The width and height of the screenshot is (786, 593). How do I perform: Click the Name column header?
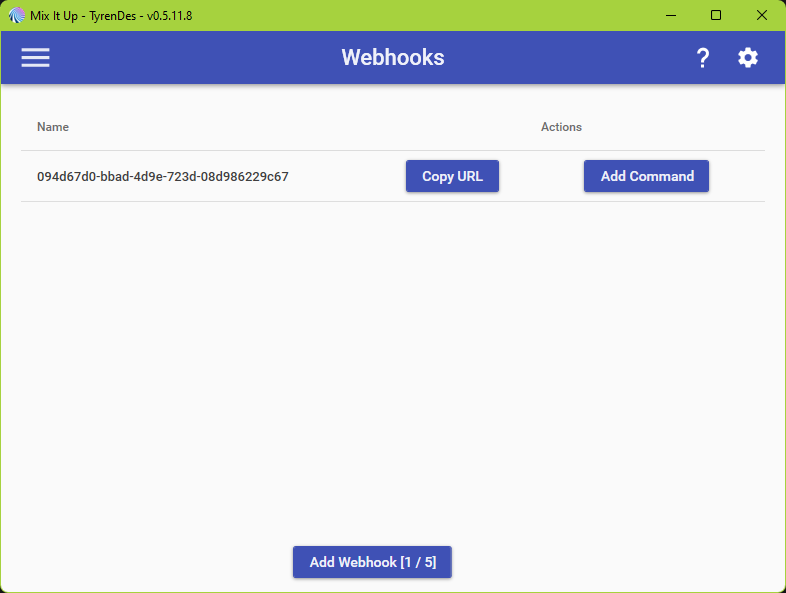[x=53, y=127]
